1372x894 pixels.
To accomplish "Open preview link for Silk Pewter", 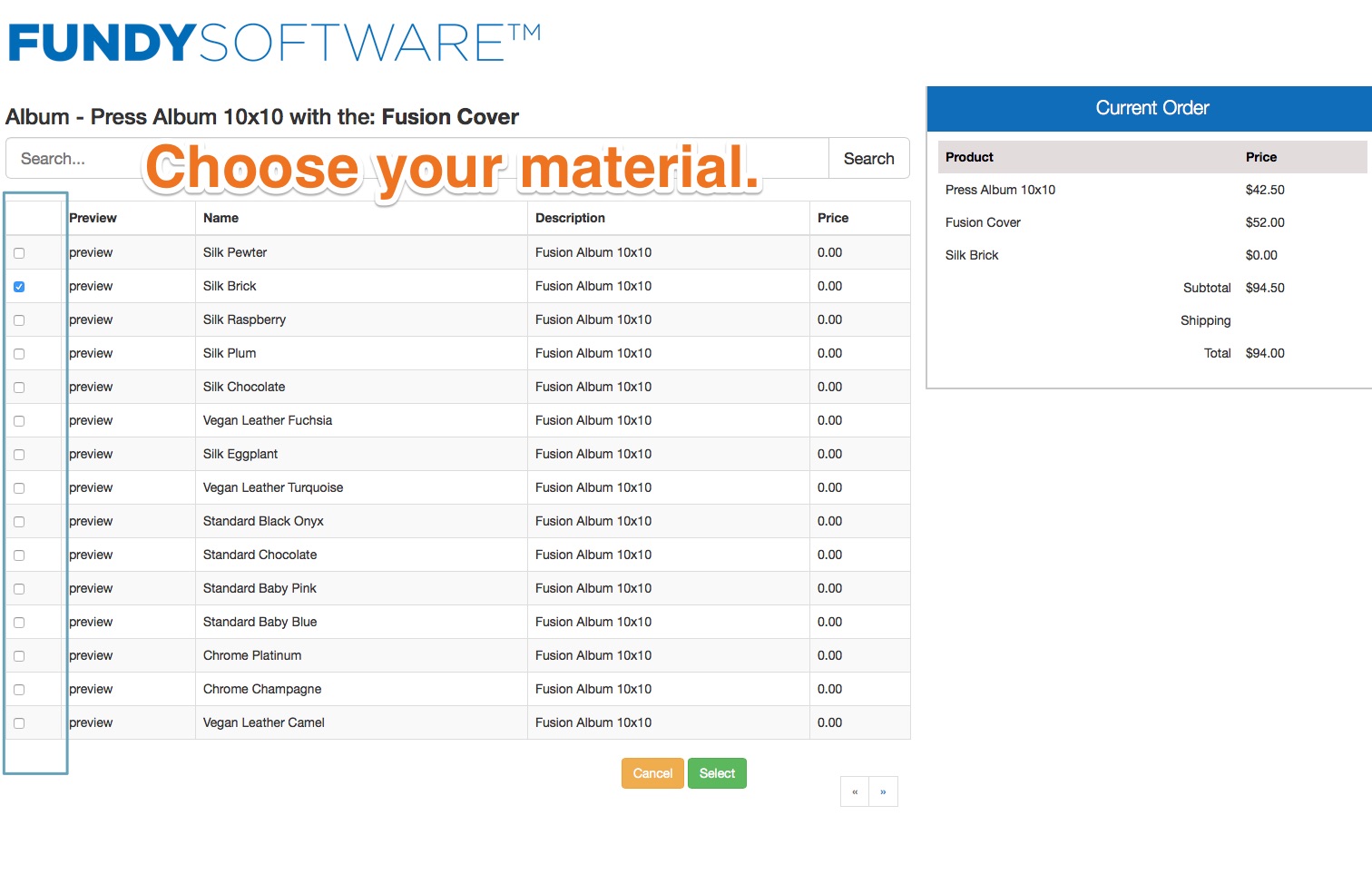I will [91, 252].
